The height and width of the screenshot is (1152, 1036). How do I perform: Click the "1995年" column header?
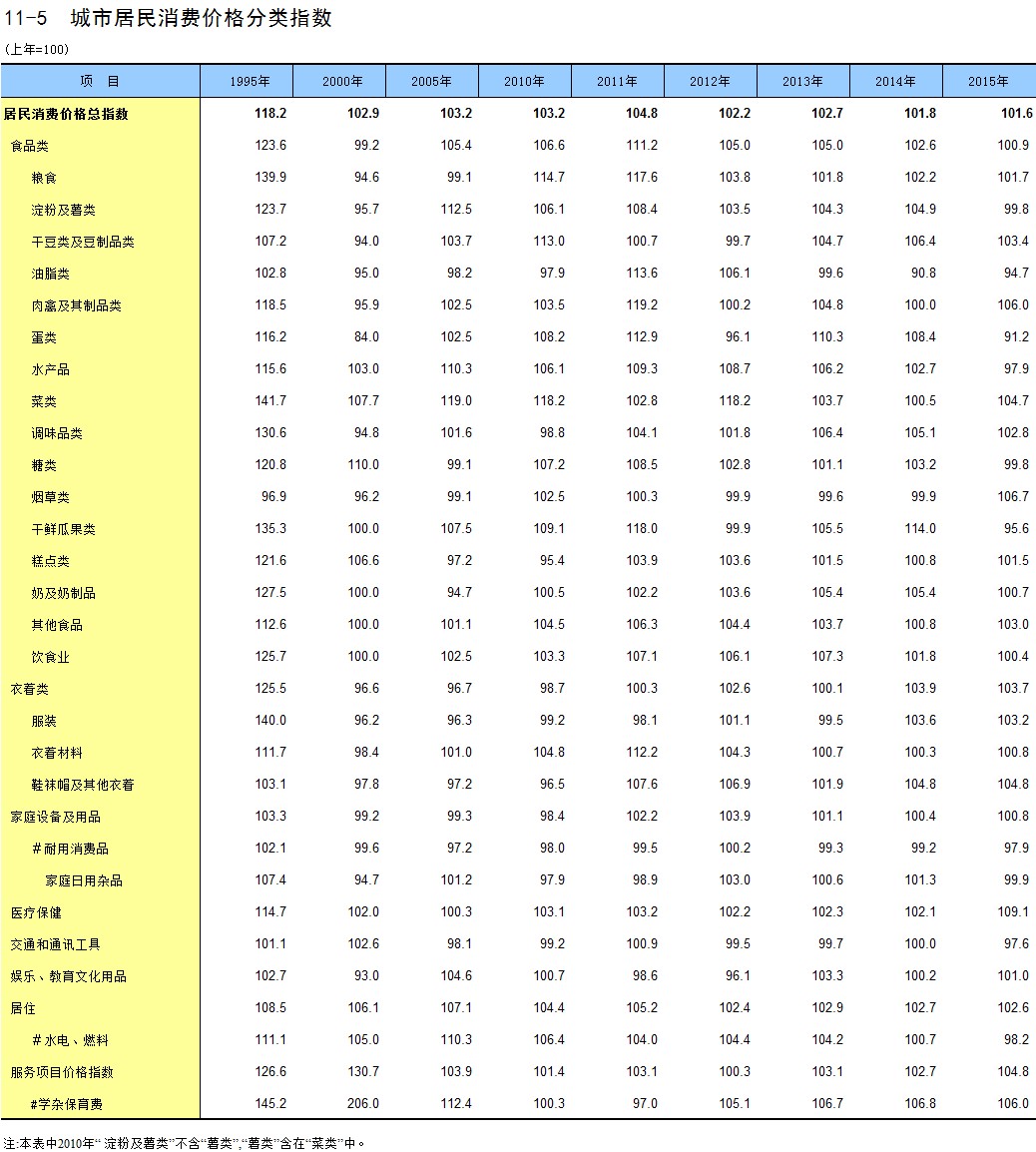tap(249, 82)
